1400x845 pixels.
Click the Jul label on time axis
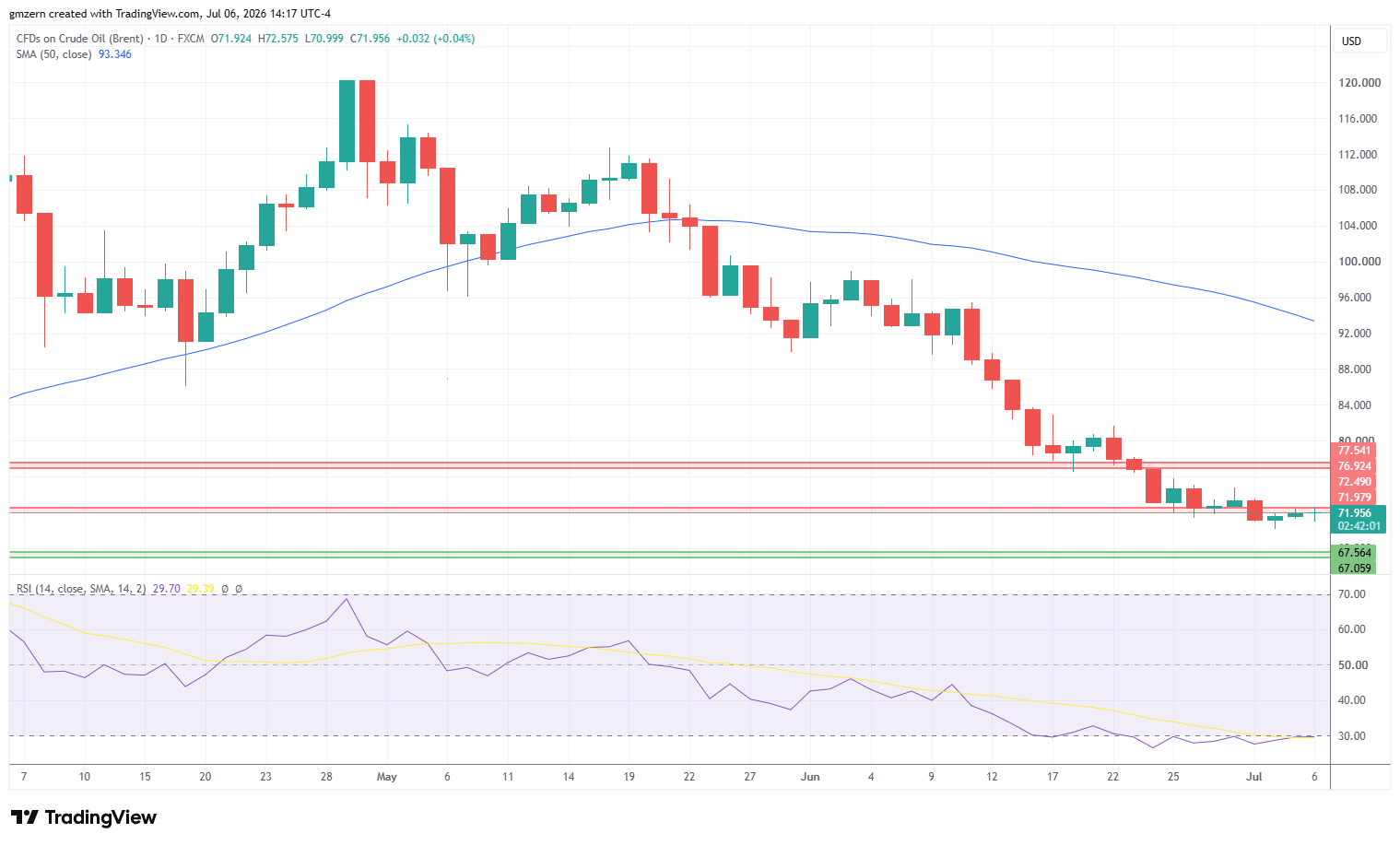pos(1253,777)
